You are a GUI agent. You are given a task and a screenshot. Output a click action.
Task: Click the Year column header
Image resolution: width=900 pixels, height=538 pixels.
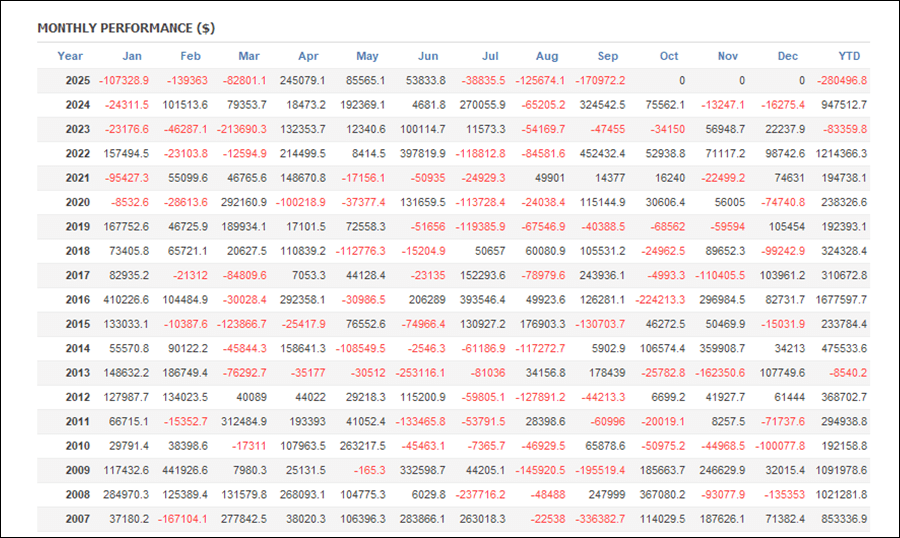(70, 56)
